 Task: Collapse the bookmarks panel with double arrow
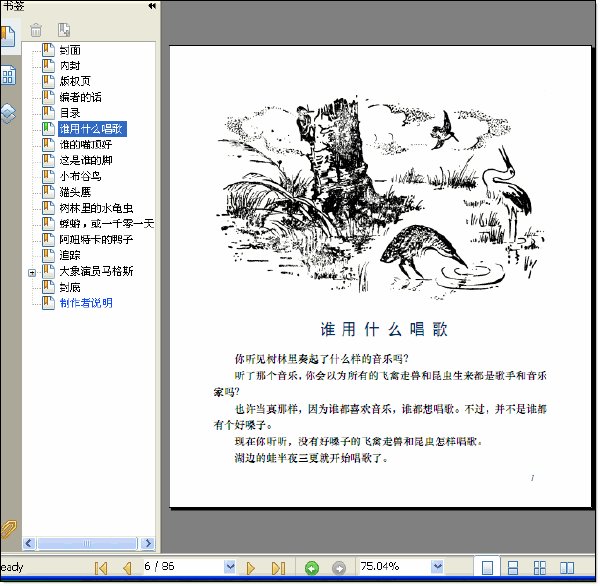coord(152,6)
